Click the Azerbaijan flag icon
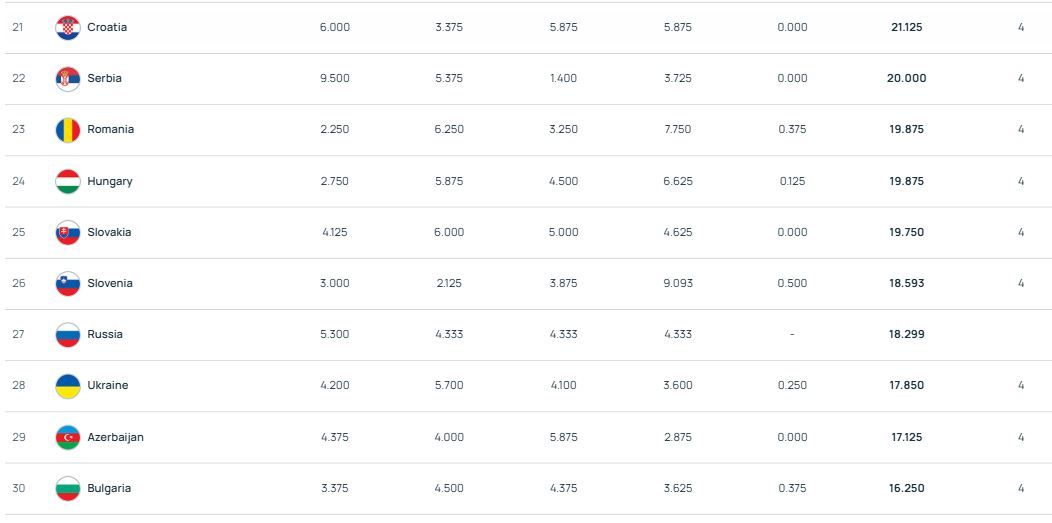The width and height of the screenshot is (1052, 523). click(x=67, y=438)
